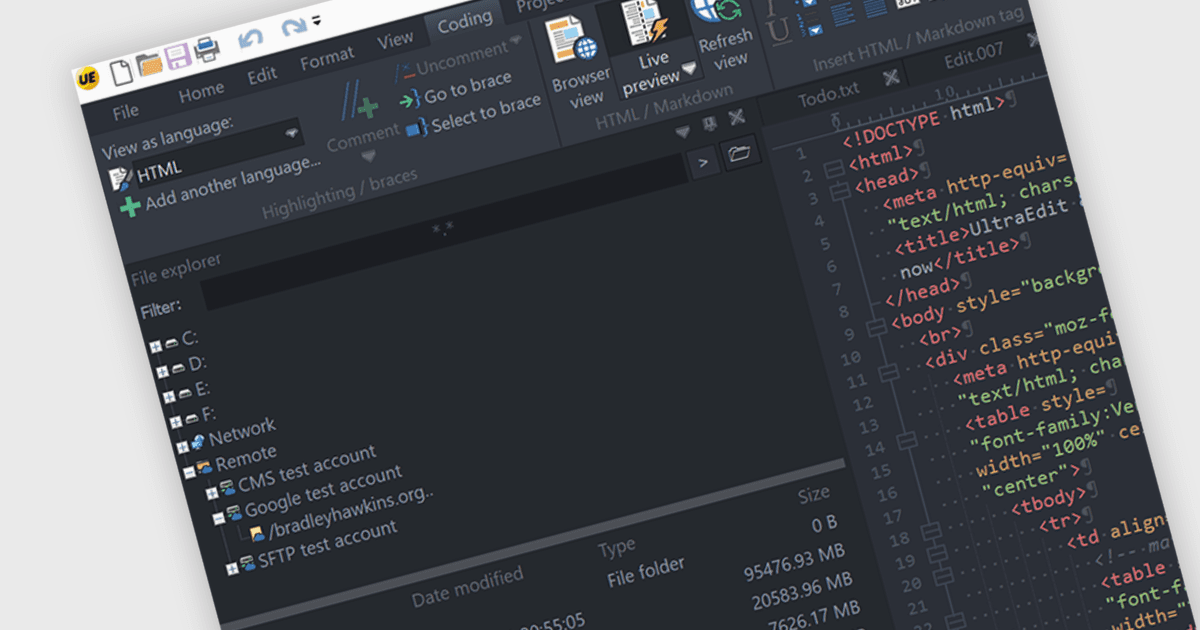Select the SFTP test account item
The image size is (1200, 630).
(x=328, y=546)
